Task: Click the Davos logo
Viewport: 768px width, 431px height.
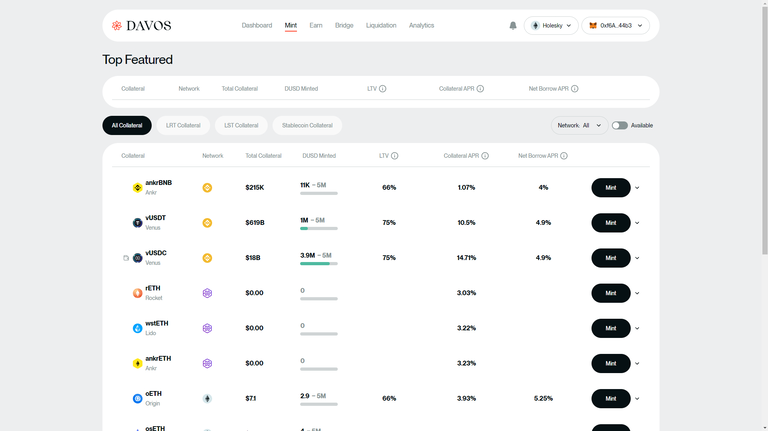Action: (x=142, y=25)
